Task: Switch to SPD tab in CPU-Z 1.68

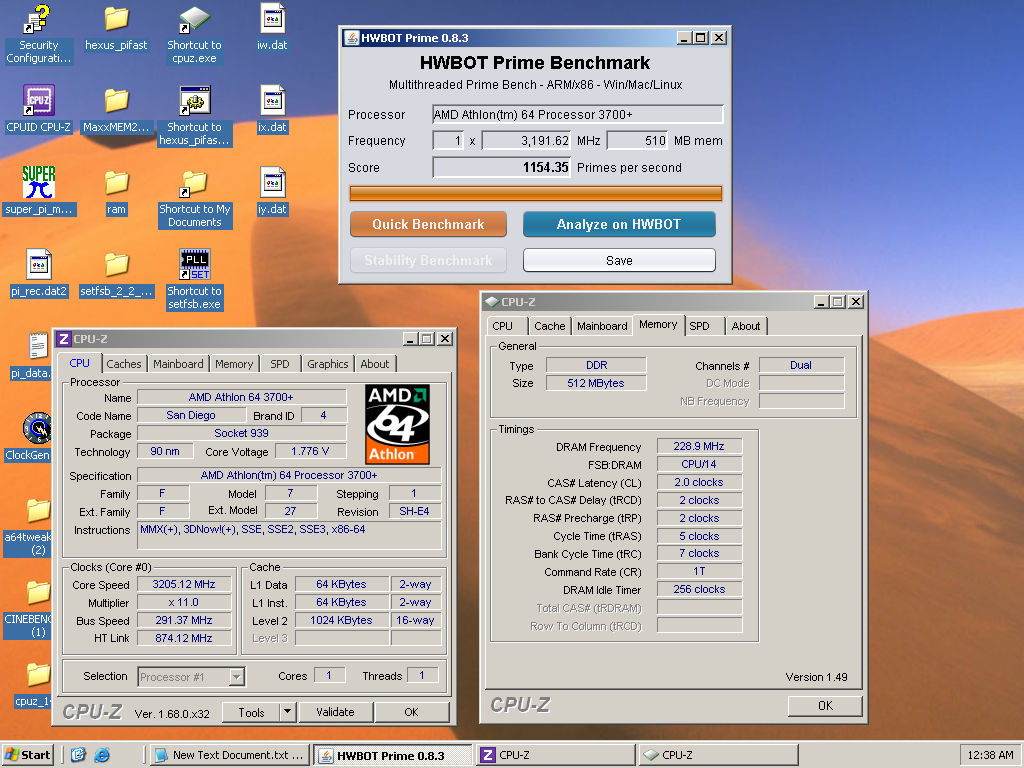Action: 280,364
